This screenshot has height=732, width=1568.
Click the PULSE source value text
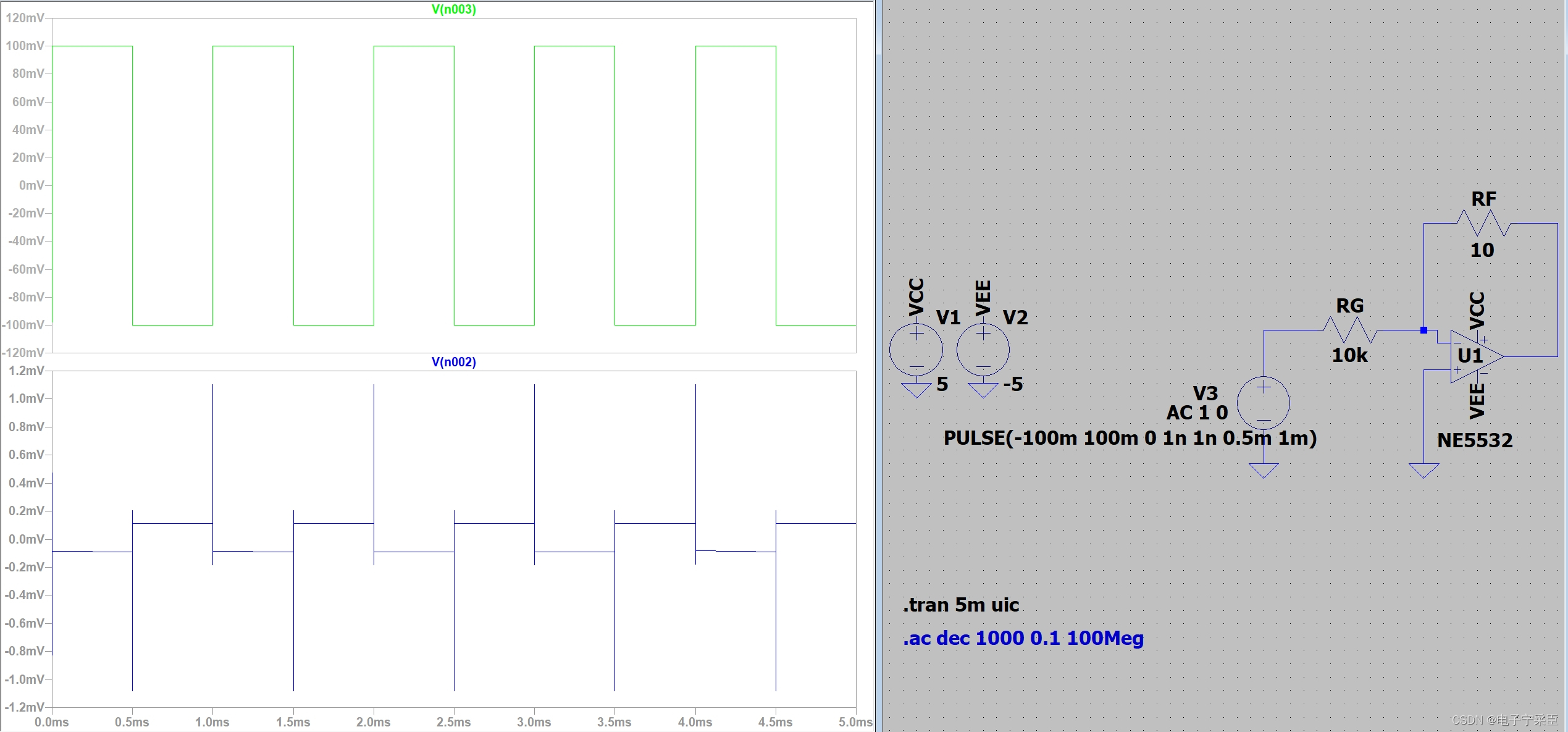[1130, 438]
